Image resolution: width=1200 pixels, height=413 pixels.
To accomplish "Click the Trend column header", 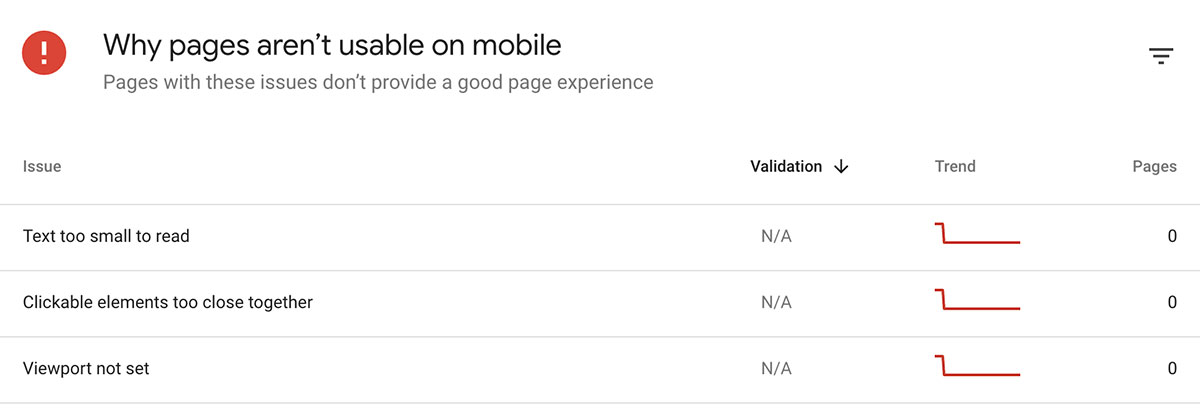I will pyautogui.click(x=955, y=167).
